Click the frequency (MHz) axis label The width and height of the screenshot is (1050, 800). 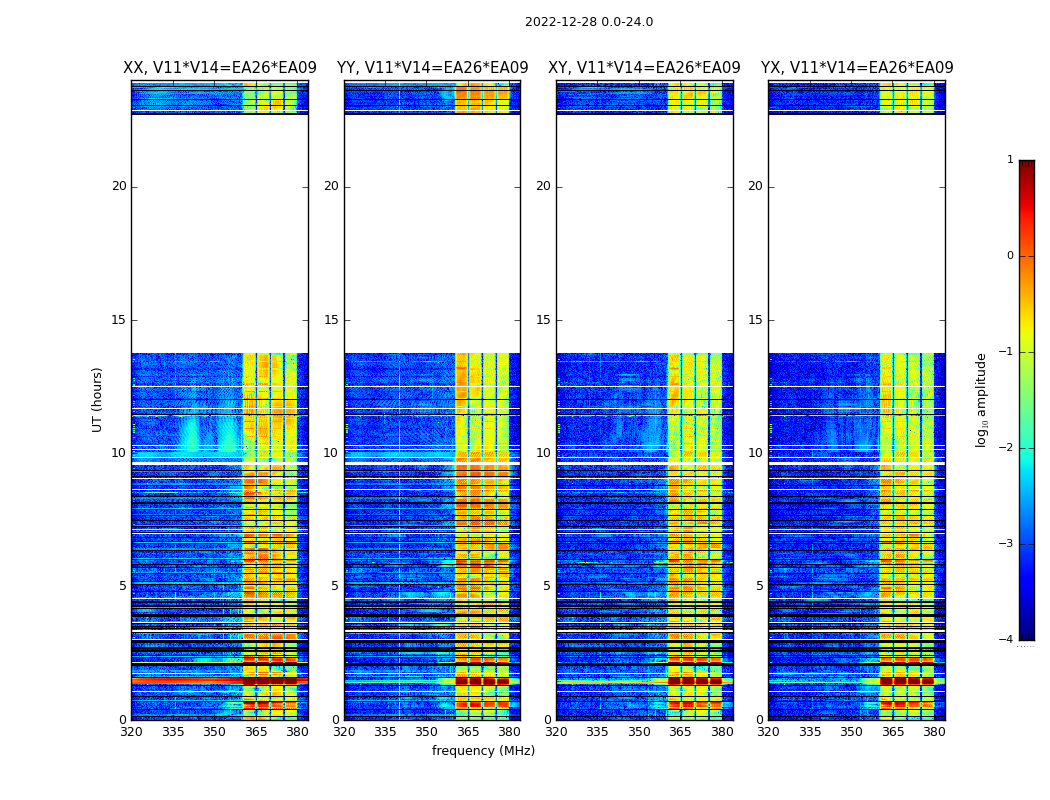(483, 751)
